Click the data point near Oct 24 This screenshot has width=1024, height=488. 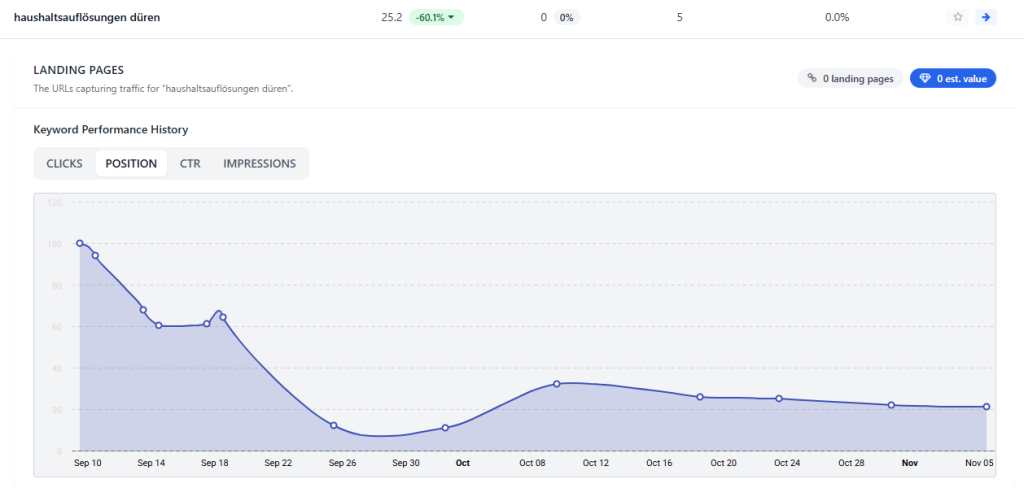coord(779,399)
